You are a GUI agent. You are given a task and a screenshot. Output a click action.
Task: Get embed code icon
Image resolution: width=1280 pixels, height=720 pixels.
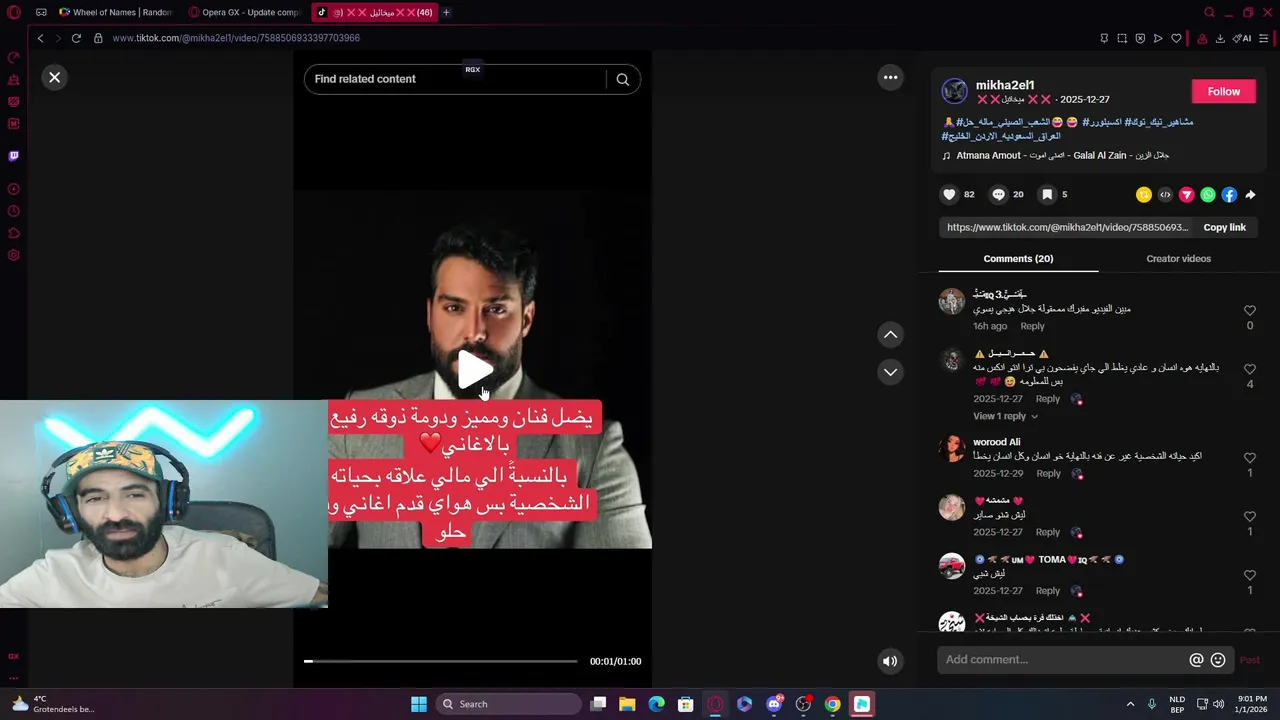1165,195
